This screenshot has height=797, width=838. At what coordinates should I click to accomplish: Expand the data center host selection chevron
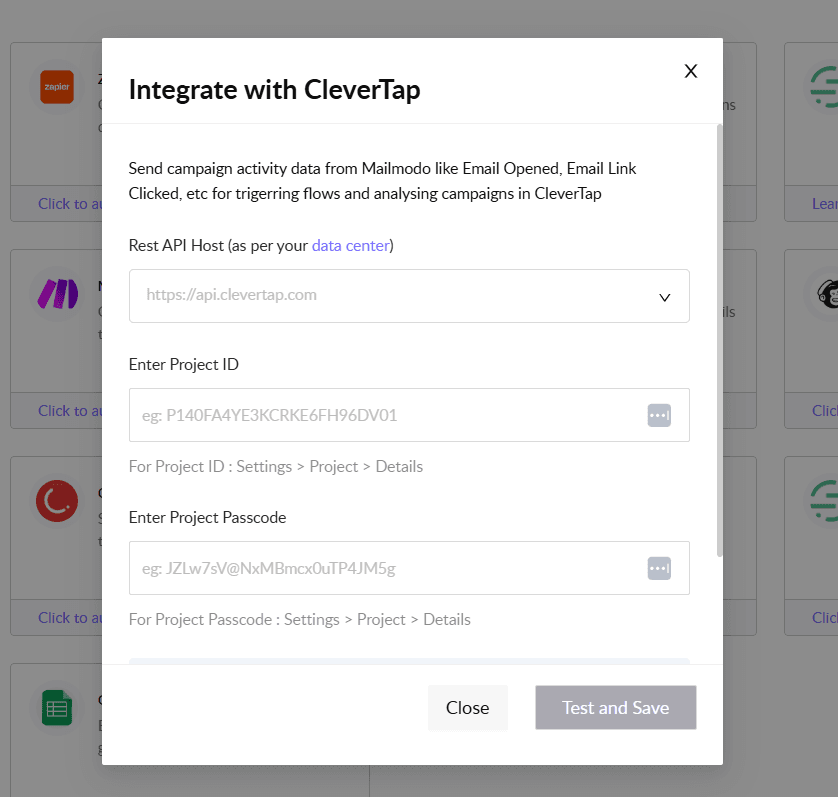pos(664,296)
